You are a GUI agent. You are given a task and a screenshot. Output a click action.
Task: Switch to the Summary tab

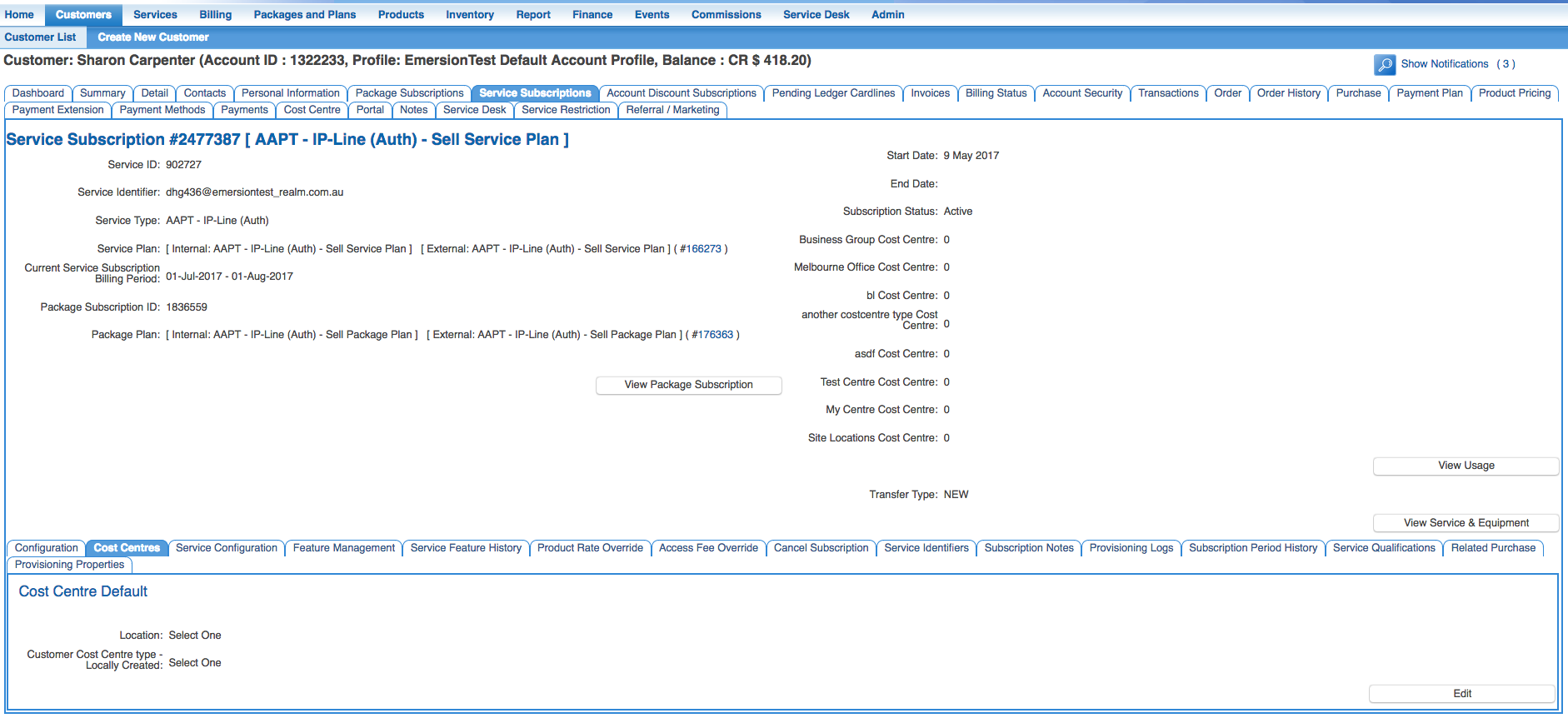point(102,93)
